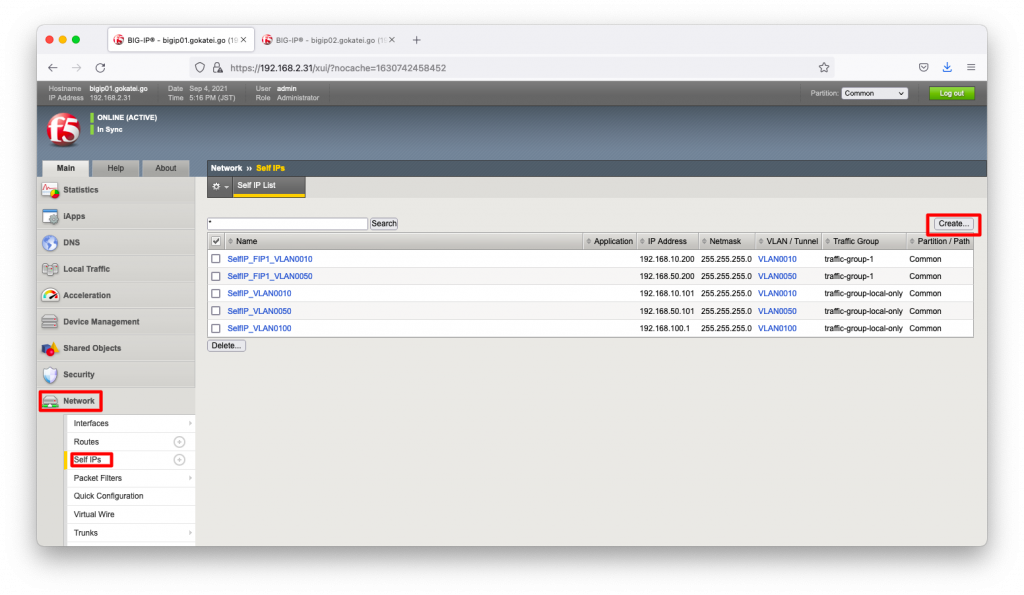Viewport: 1024px width, 595px height.
Task: Check the SelfIP_VLAN0100 row checkbox
Action: (x=216, y=328)
